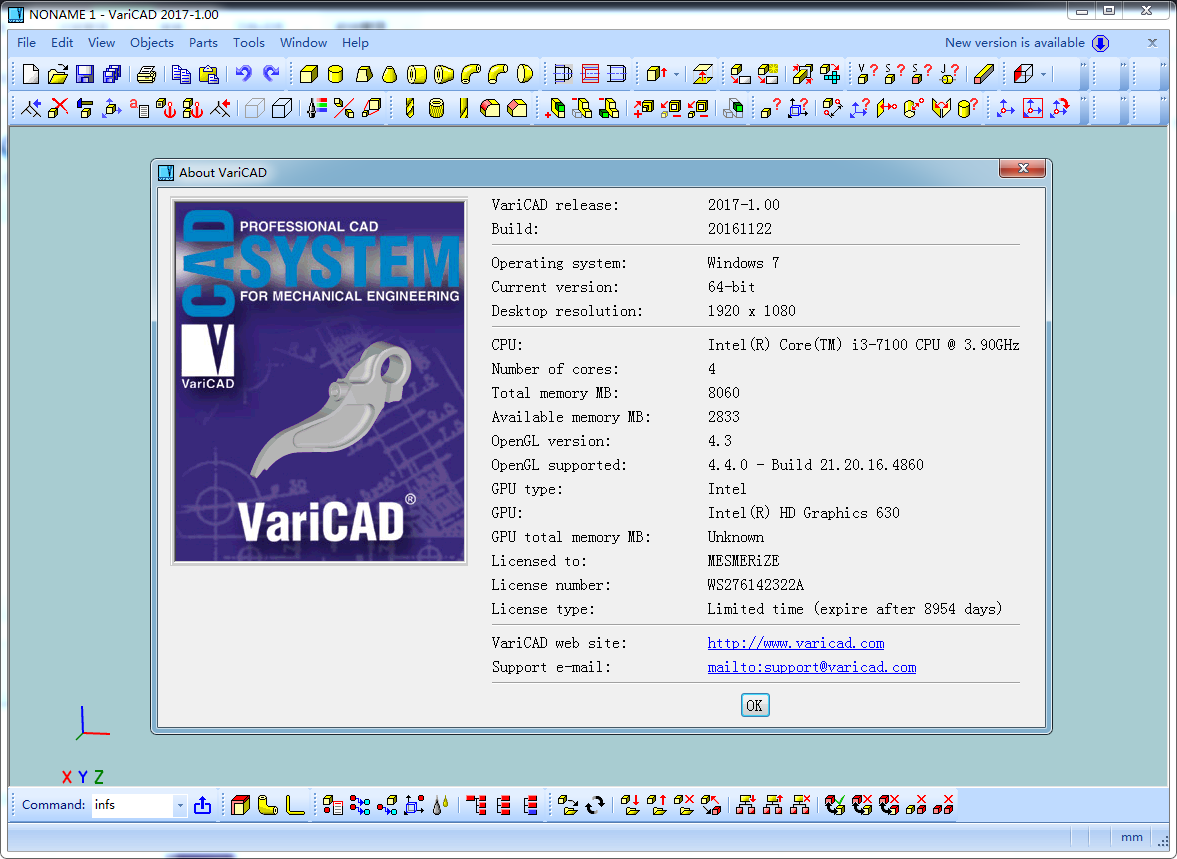Open the Parts menu
Image resolution: width=1177 pixels, height=859 pixels.
point(203,43)
